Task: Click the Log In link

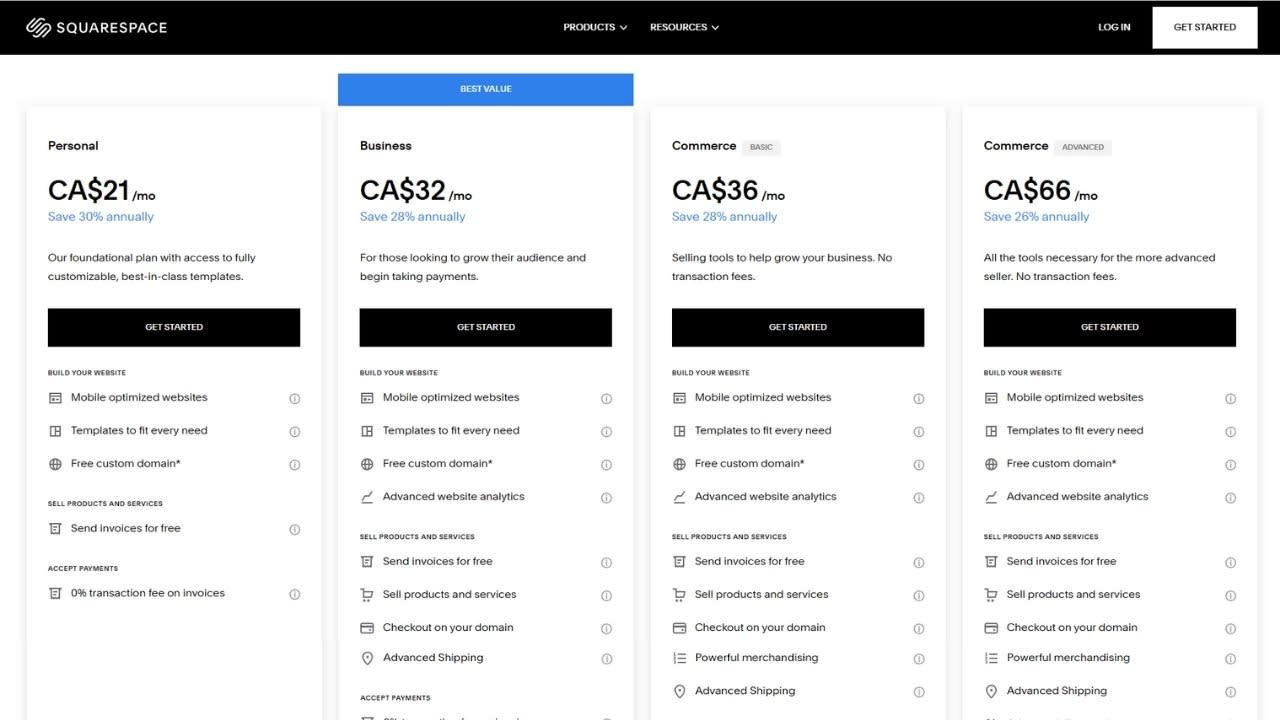Action: tap(1114, 27)
